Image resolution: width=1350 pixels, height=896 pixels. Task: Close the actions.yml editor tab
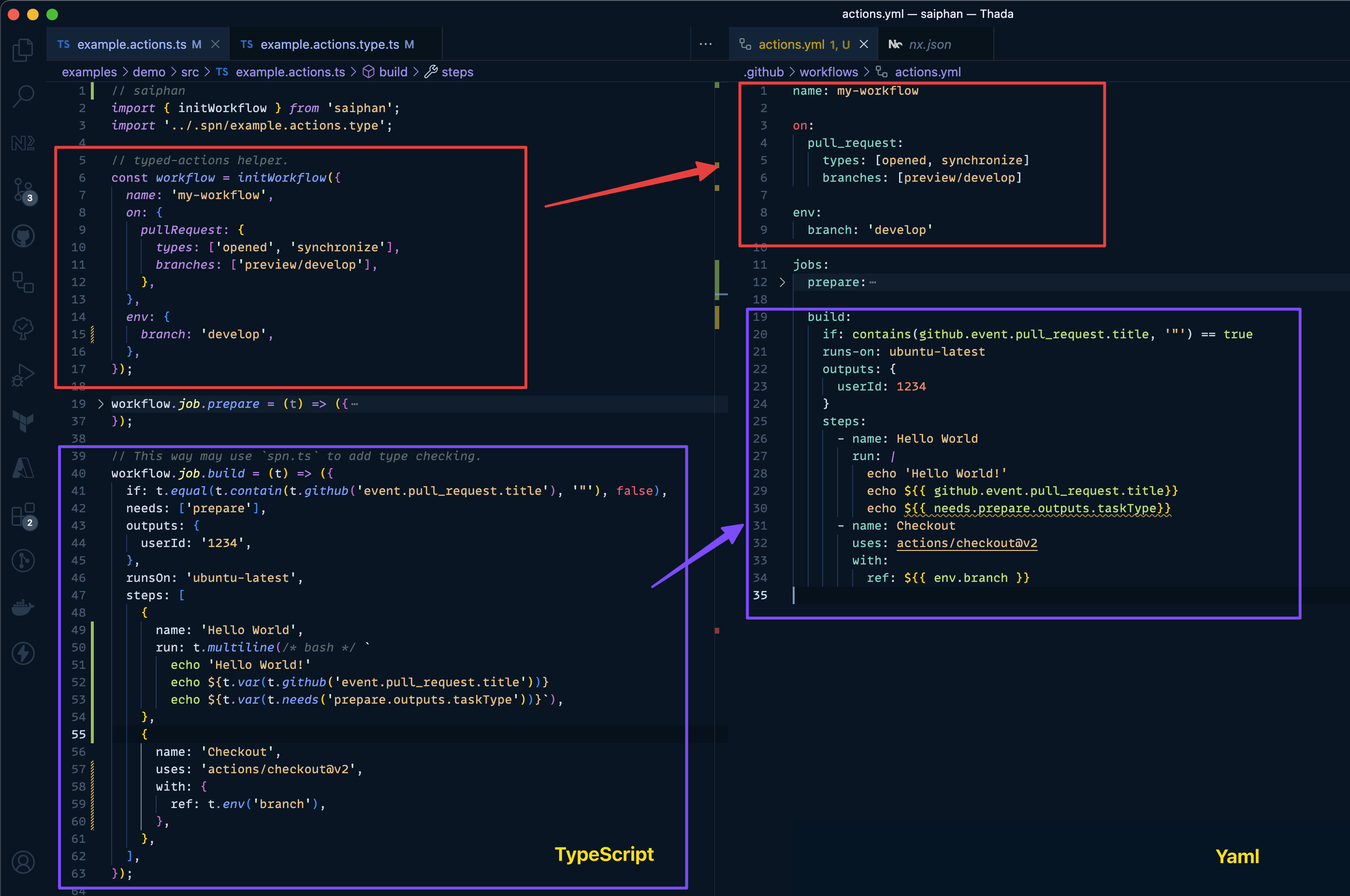tap(864, 44)
